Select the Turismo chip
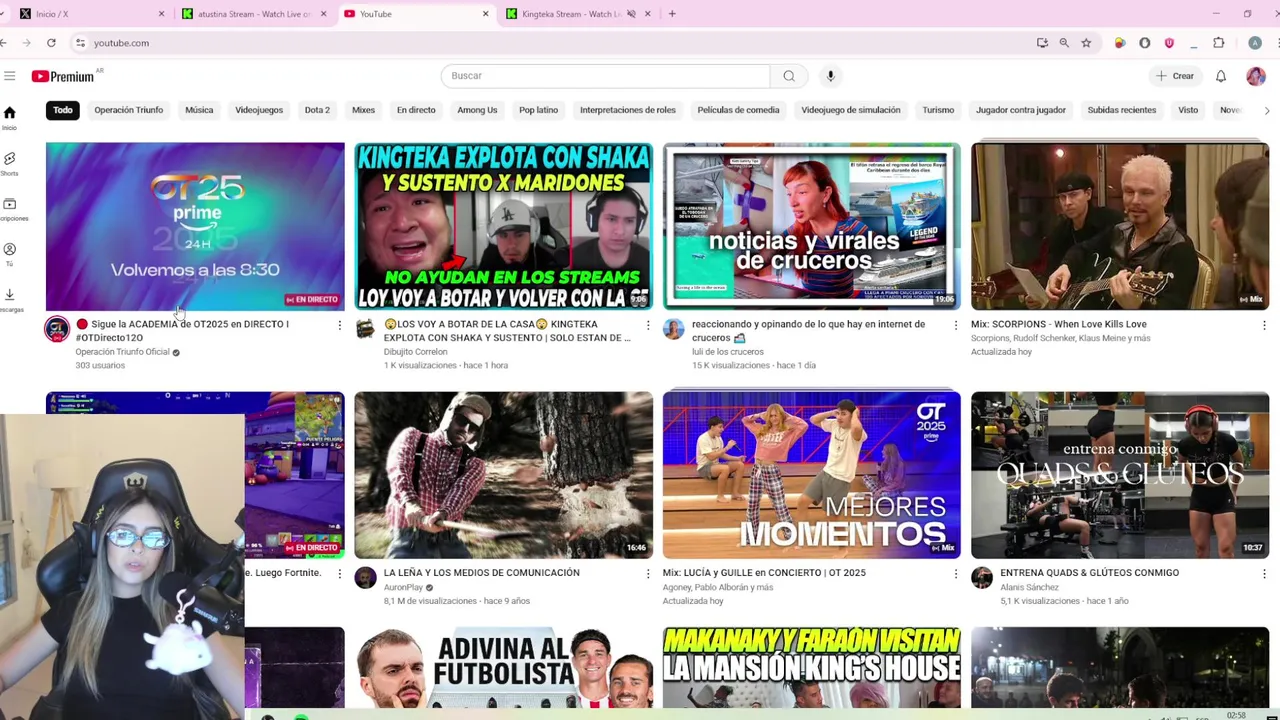This screenshot has width=1280, height=720. pyautogui.click(x=938, y=110)
